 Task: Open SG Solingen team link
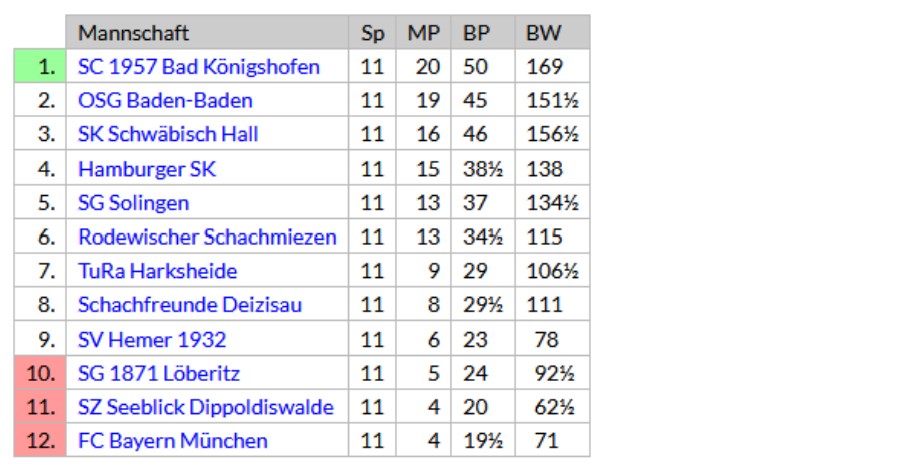(x=133, y=203)
